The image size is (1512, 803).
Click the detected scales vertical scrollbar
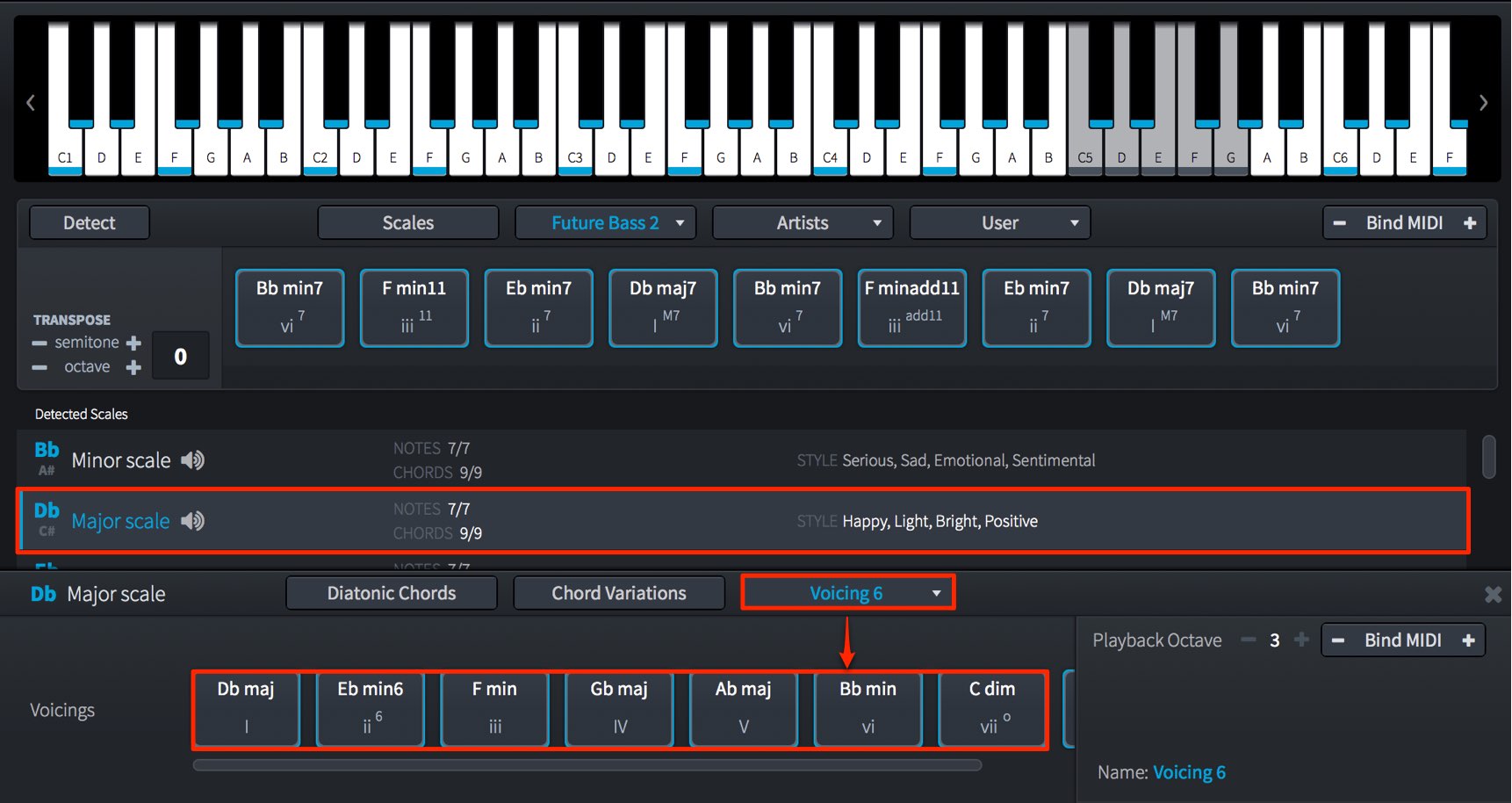(x=1488, y=457)
